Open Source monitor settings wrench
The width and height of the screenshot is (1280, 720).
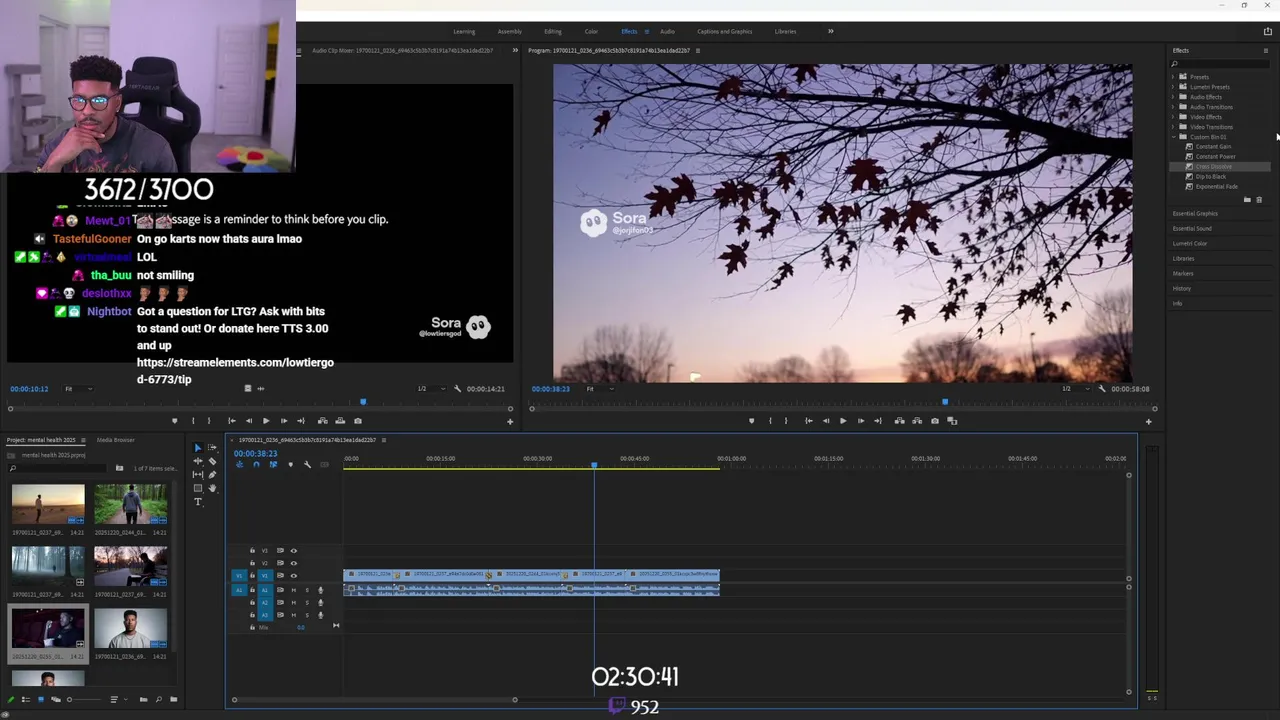pyautogui.click(x=457, y=389)
